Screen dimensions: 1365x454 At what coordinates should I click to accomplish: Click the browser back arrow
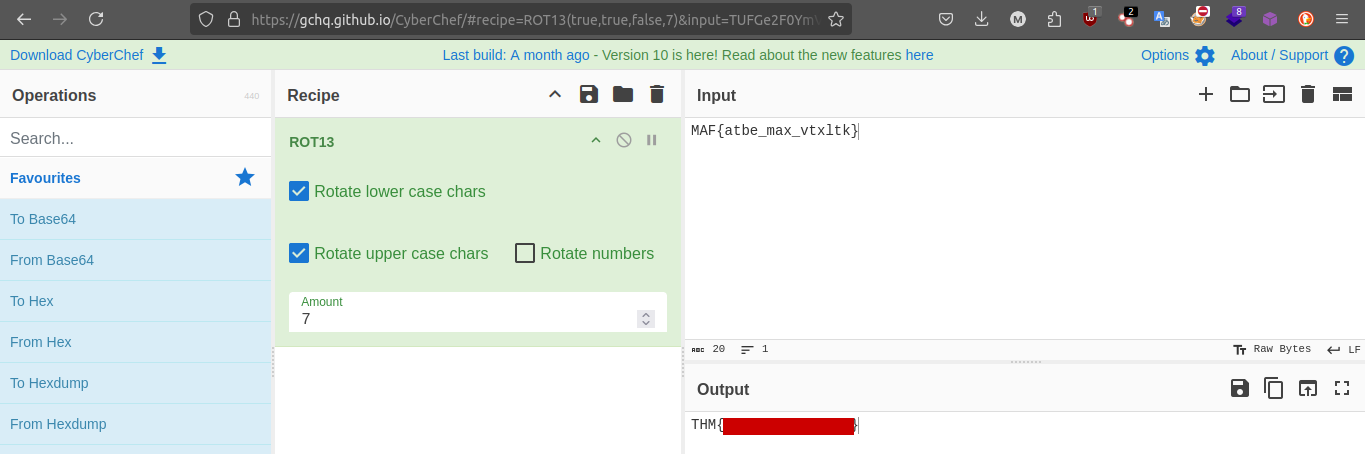tap(24, 19)
